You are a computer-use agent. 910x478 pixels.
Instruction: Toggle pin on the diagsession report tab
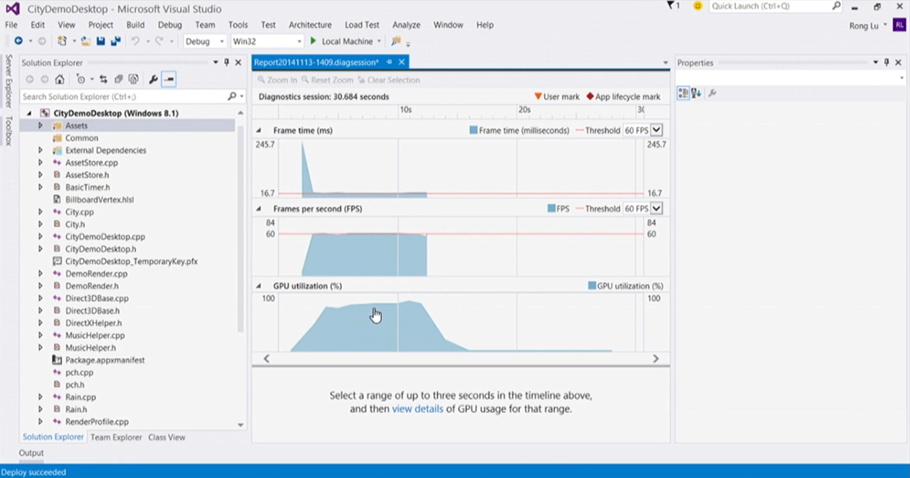(389, 62)
